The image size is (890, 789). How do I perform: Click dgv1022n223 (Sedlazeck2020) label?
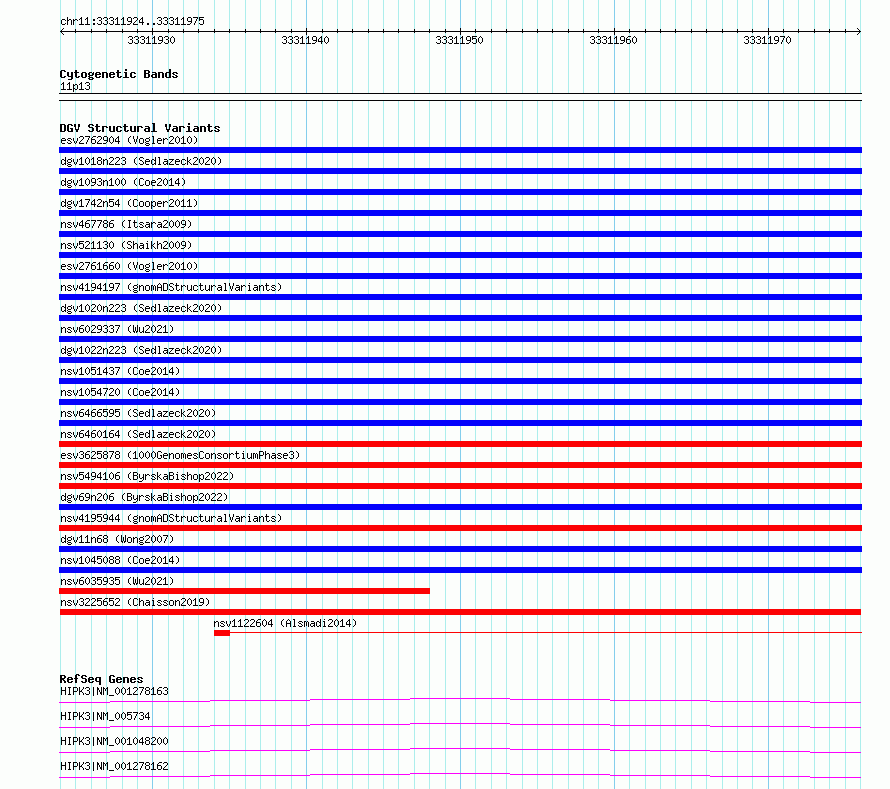(x=141, y=350)
